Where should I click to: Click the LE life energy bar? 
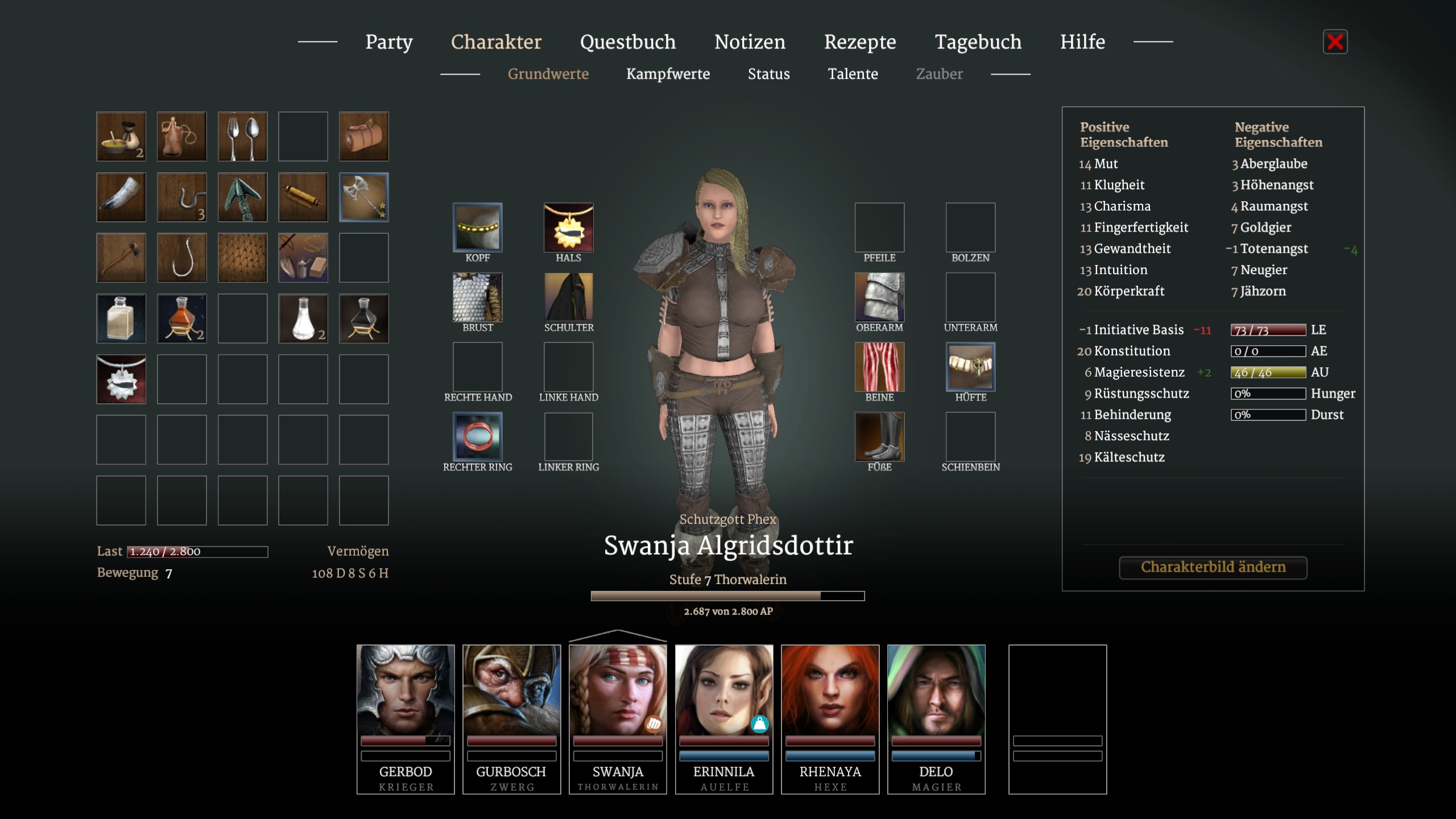pyautogui.click(x=1268, y=330)
